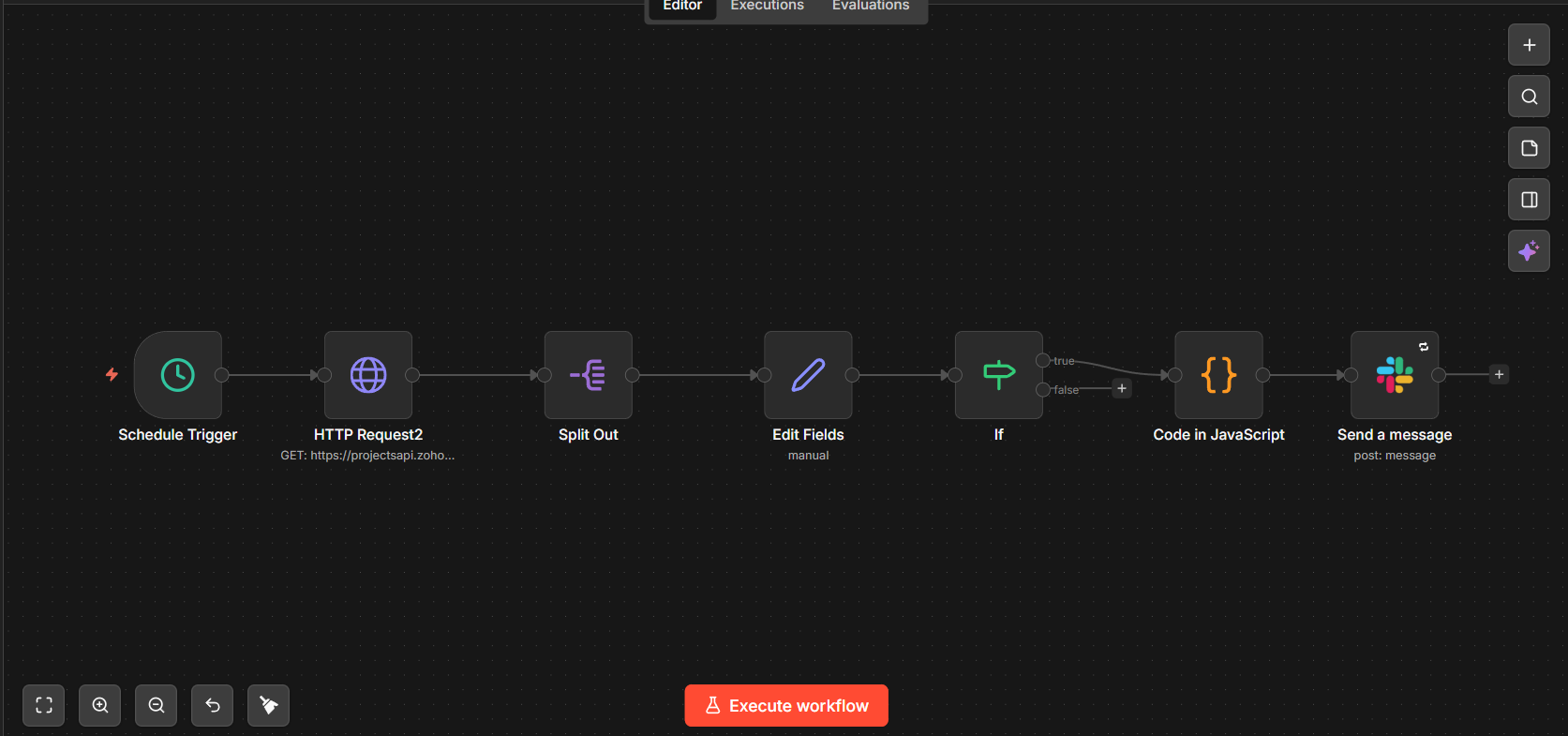This screenshot has width=1568, height=736.
Task: Open the AI assistant sparkle button
Action: click(x=1529, y=251)
